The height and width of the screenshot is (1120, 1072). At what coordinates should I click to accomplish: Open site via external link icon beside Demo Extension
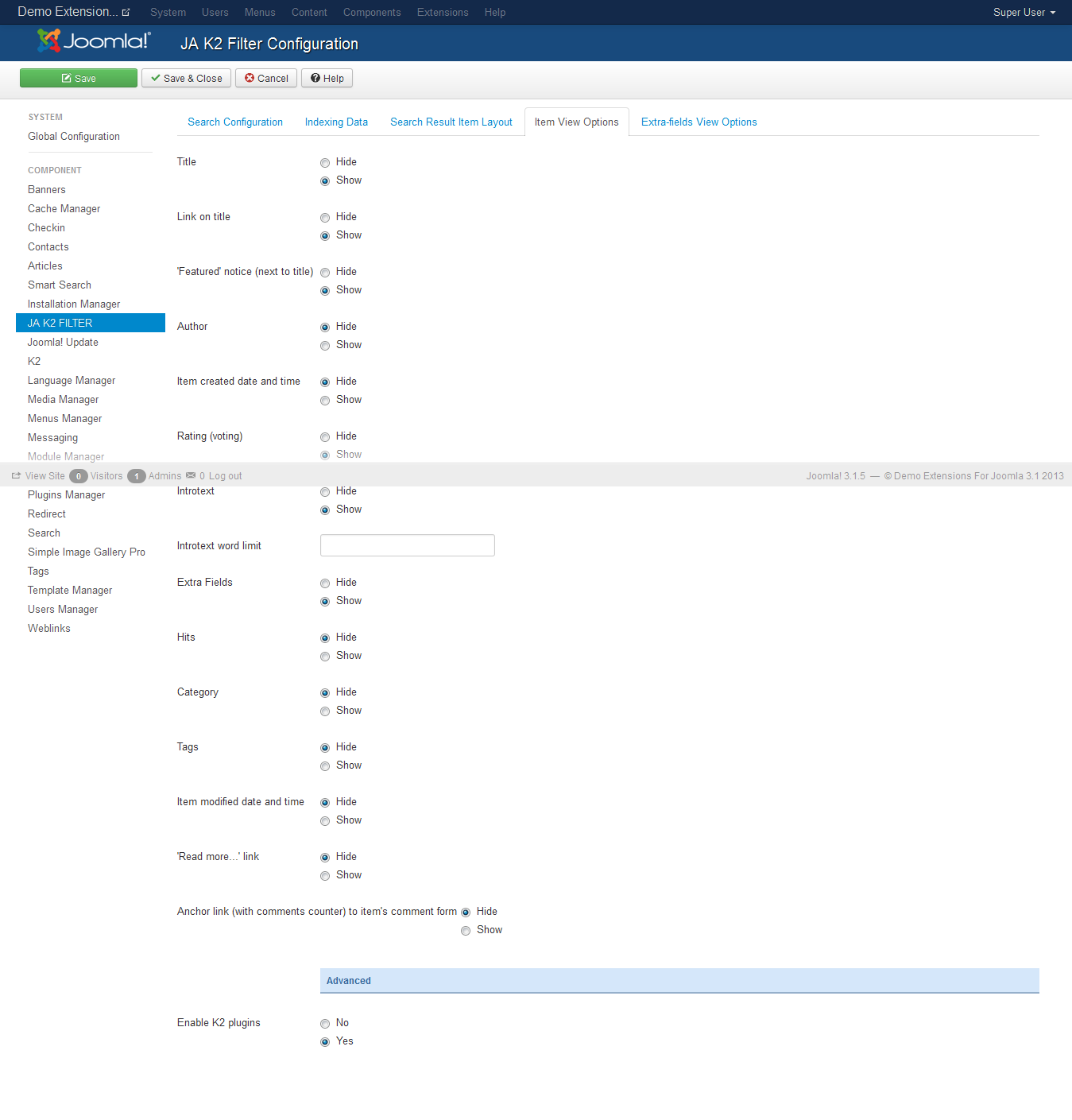click(126, 12)
